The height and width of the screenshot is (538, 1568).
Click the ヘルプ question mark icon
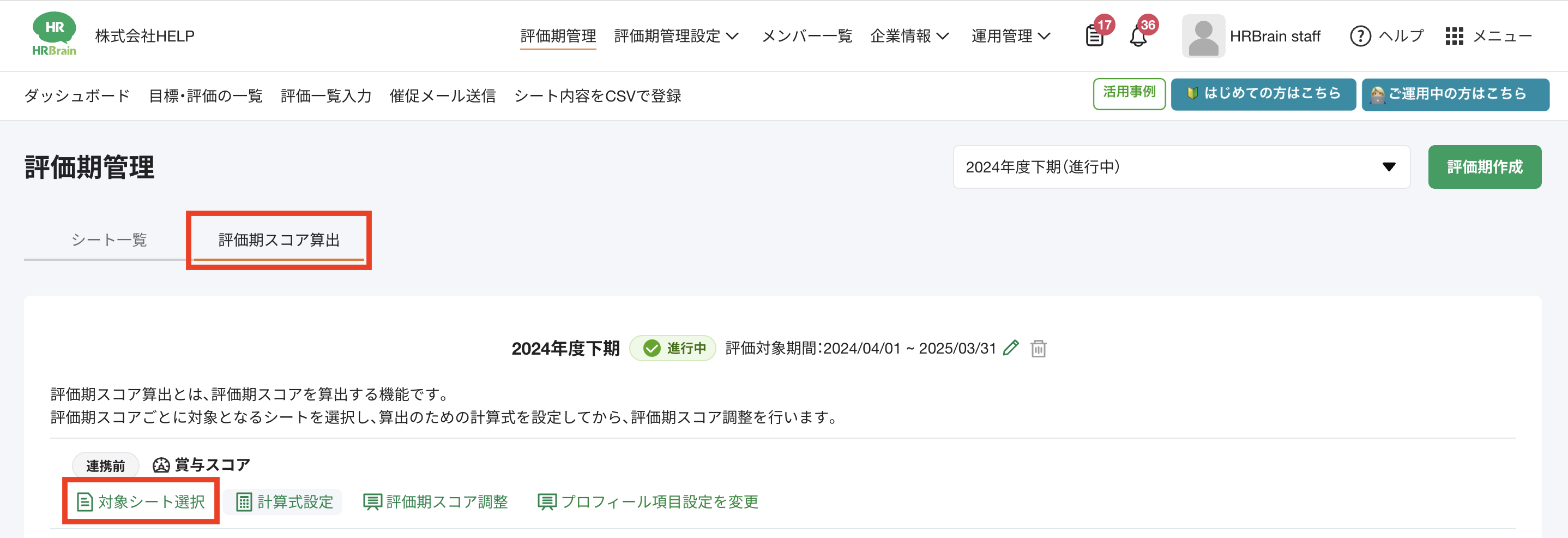pos(1360,36)
